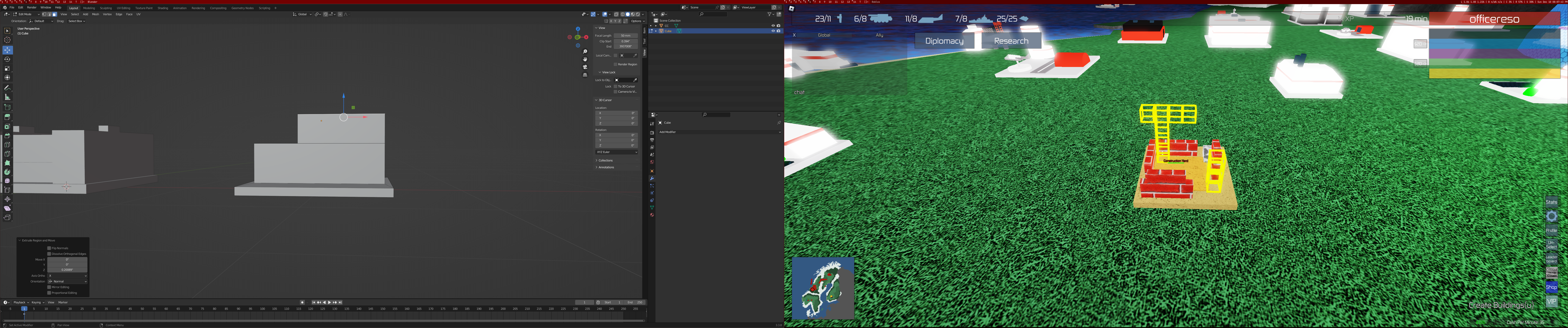Open the Edit Mode dropdown
1568x328 pixels.
coord(26,14)
